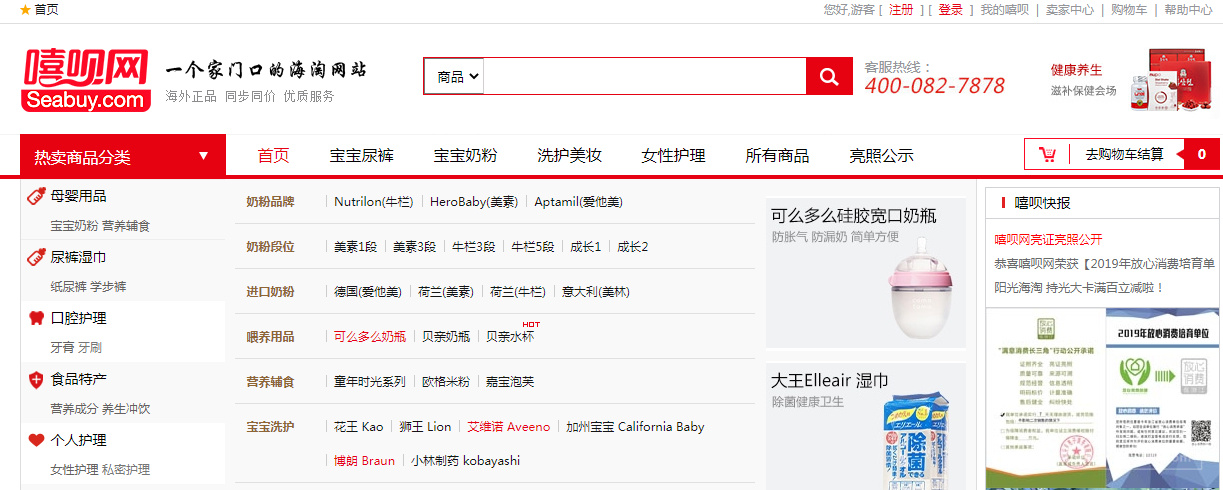Open 女性护理 navigation tab
This screenshot has height=490, width=1223.
click(673, 155)
